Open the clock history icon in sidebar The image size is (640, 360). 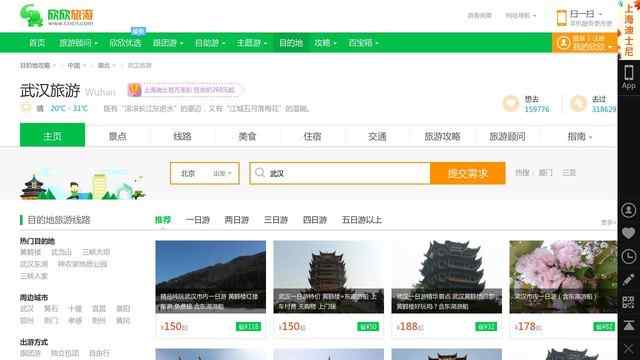pyautogui.click(x=629, y=256)
